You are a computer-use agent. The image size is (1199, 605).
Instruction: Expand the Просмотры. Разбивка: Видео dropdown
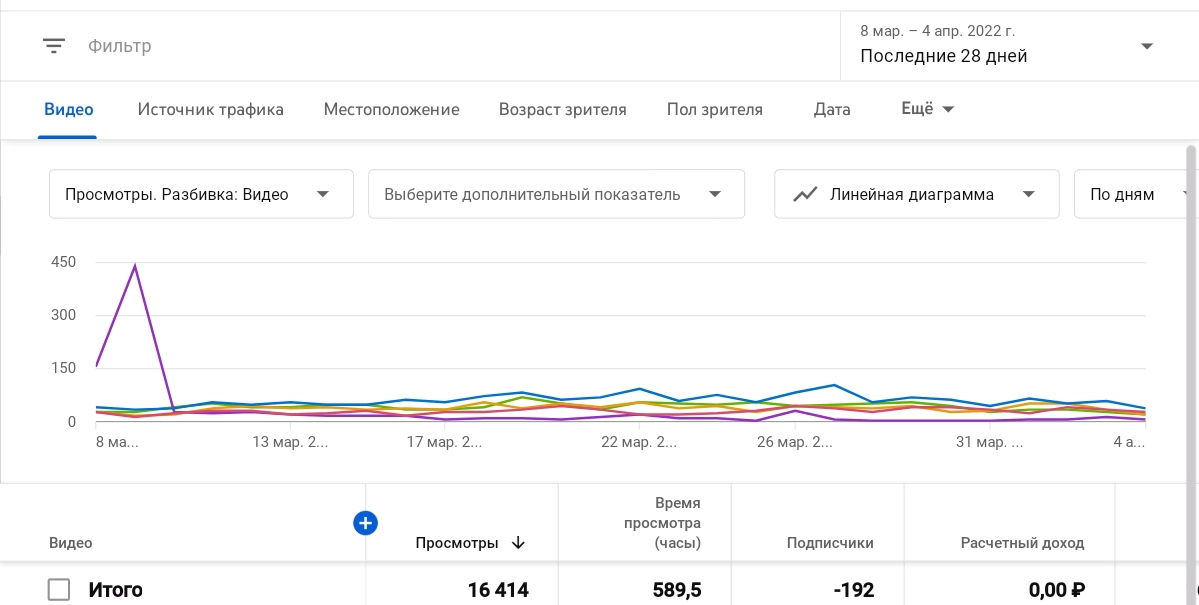click(x=201, y=194)
